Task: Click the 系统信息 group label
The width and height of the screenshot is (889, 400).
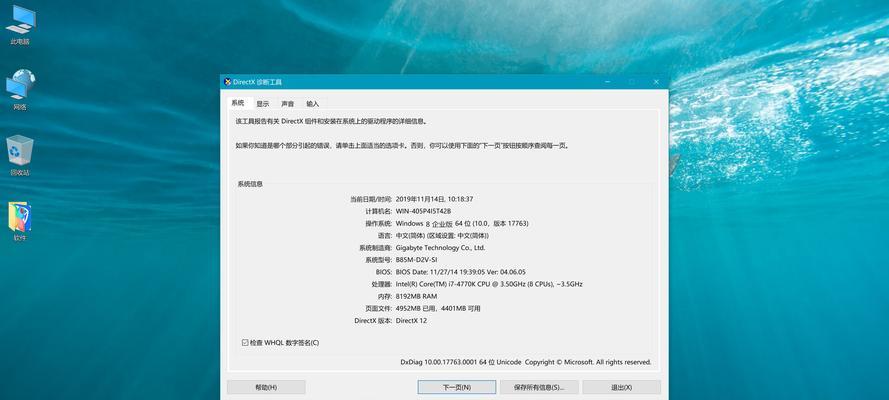Action: [250, 184]
